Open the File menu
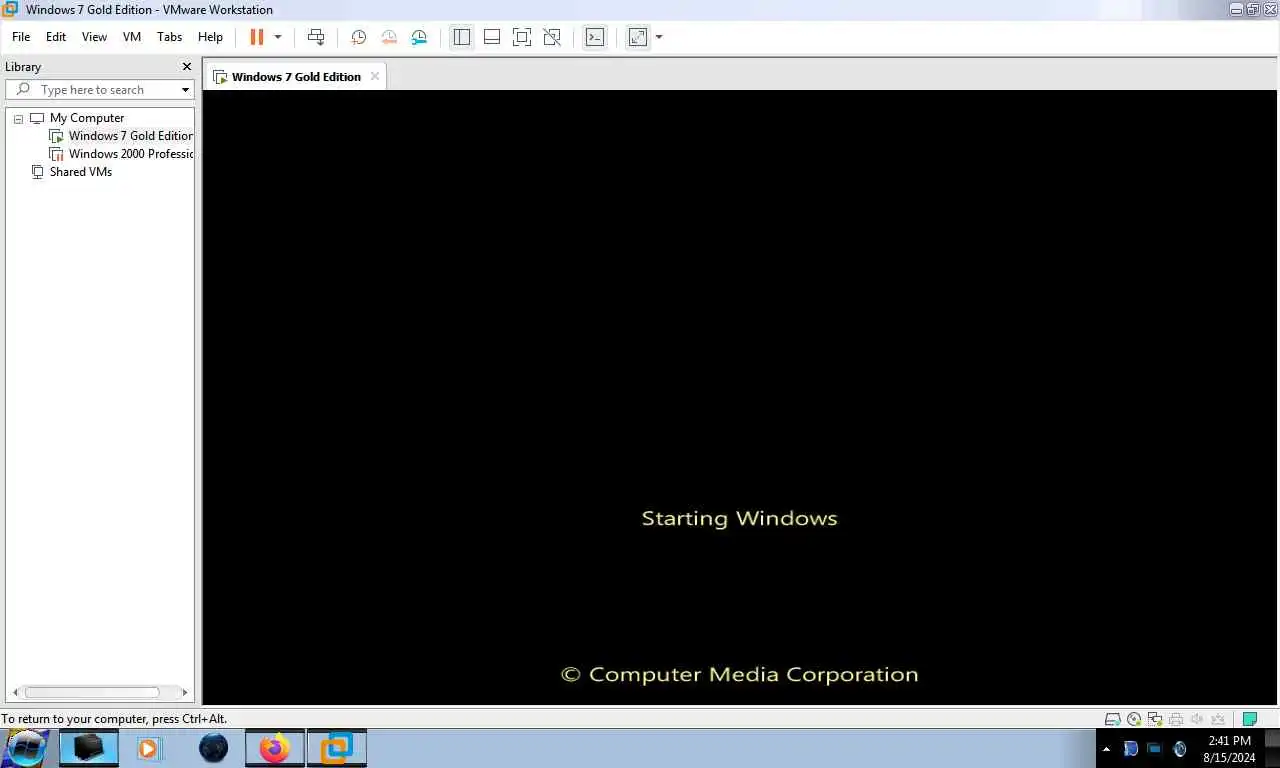The width and height of the screenshot is (1280, 768). (x=21, y=37)
